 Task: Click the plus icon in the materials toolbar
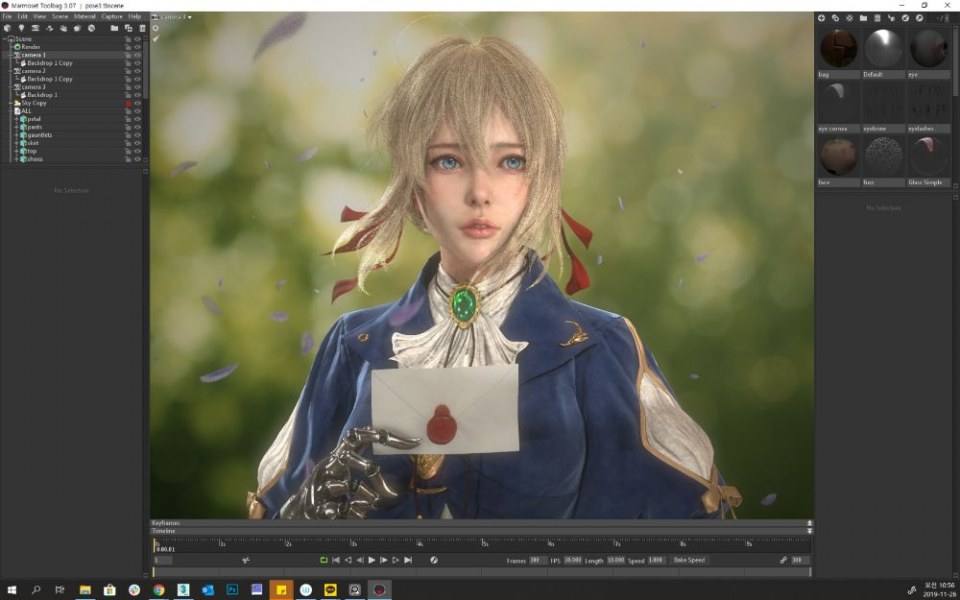(822, 18)
